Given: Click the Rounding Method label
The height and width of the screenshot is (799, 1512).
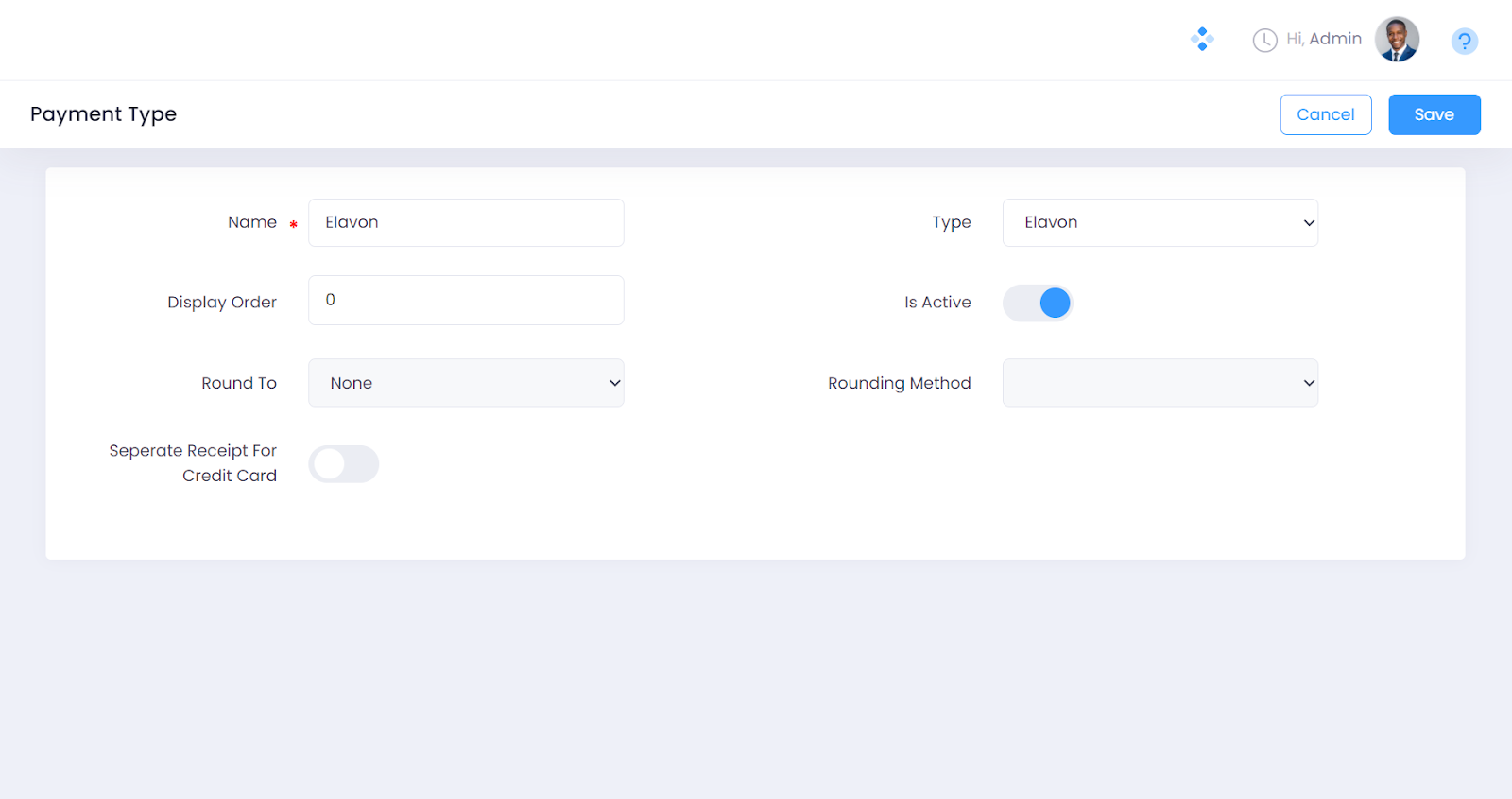Looking at the screenshot, I should click(899, 383).
